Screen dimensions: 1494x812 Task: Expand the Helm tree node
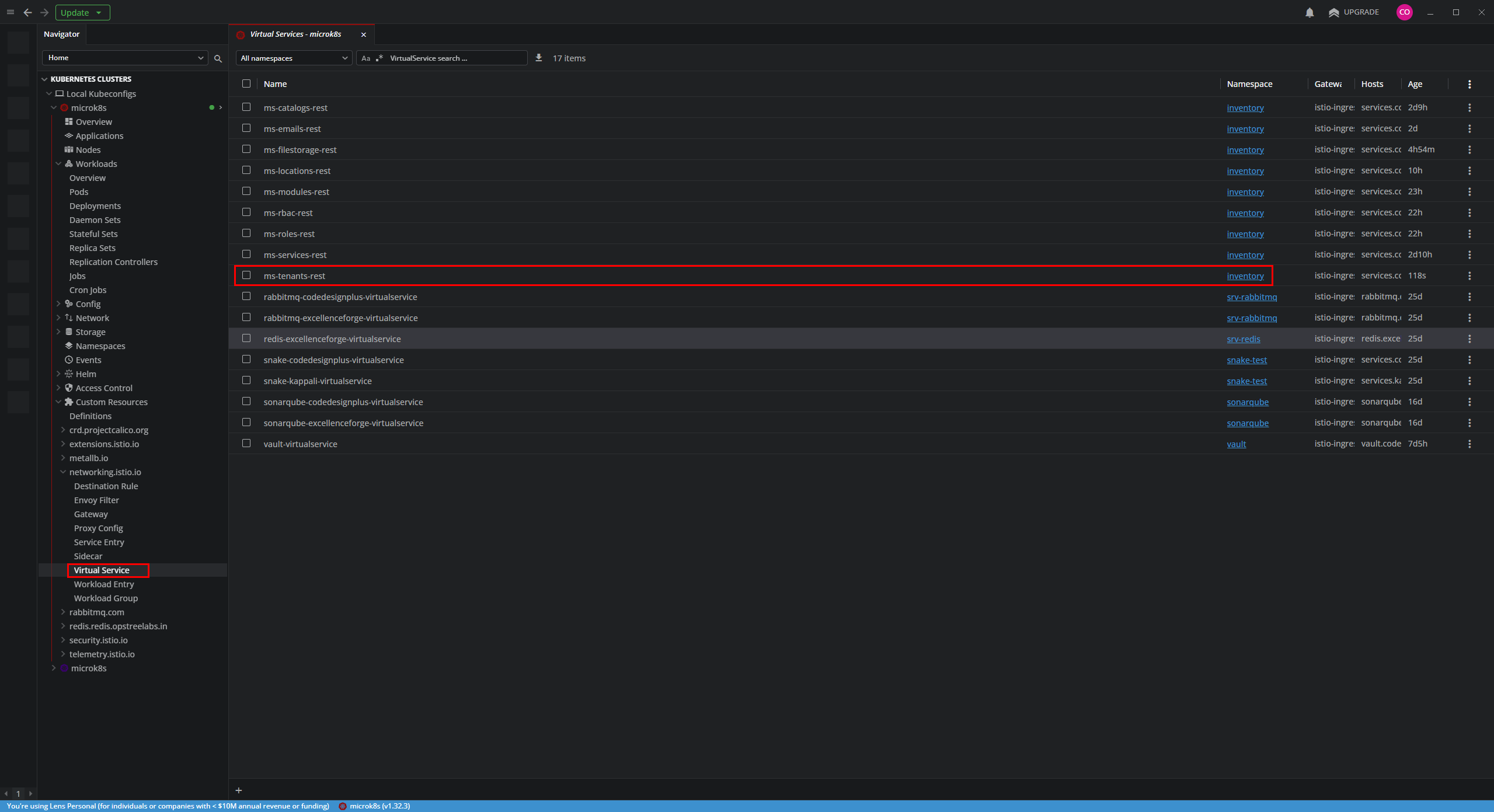click(58, 374)
